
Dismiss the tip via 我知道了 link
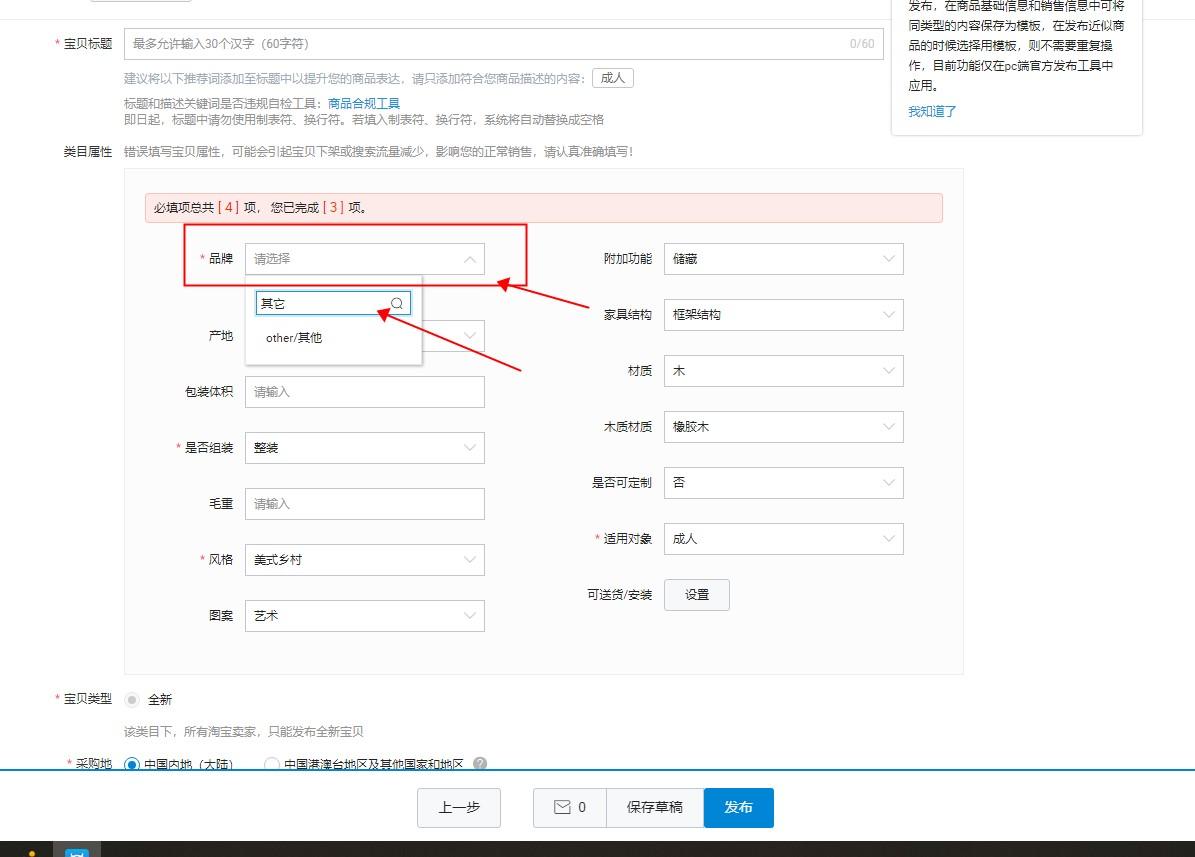pos(932,111)
